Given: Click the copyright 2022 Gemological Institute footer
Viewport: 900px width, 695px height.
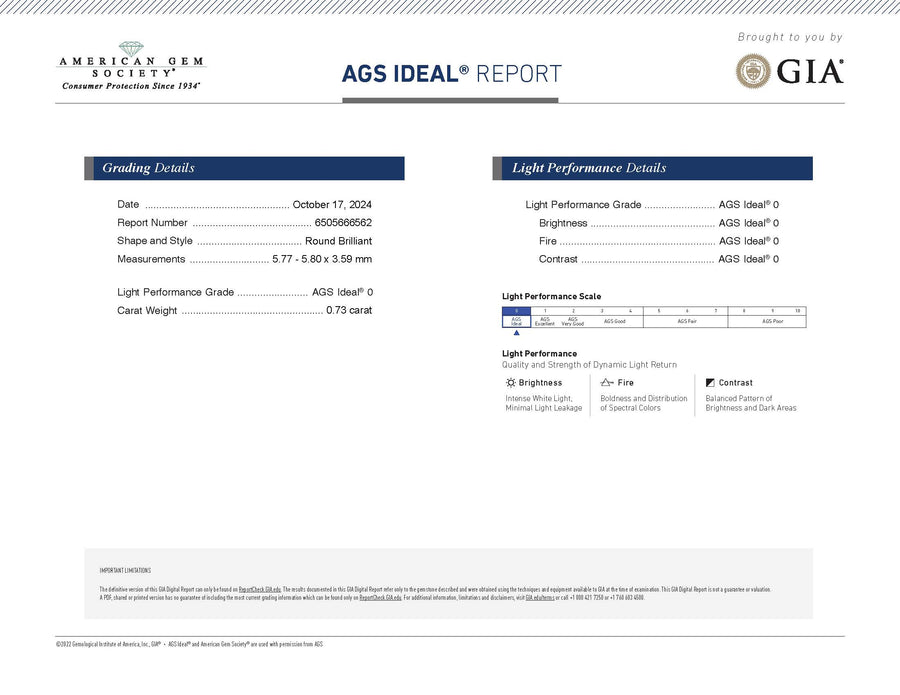Looking at the screenshot, I should [x=189, y=644].
